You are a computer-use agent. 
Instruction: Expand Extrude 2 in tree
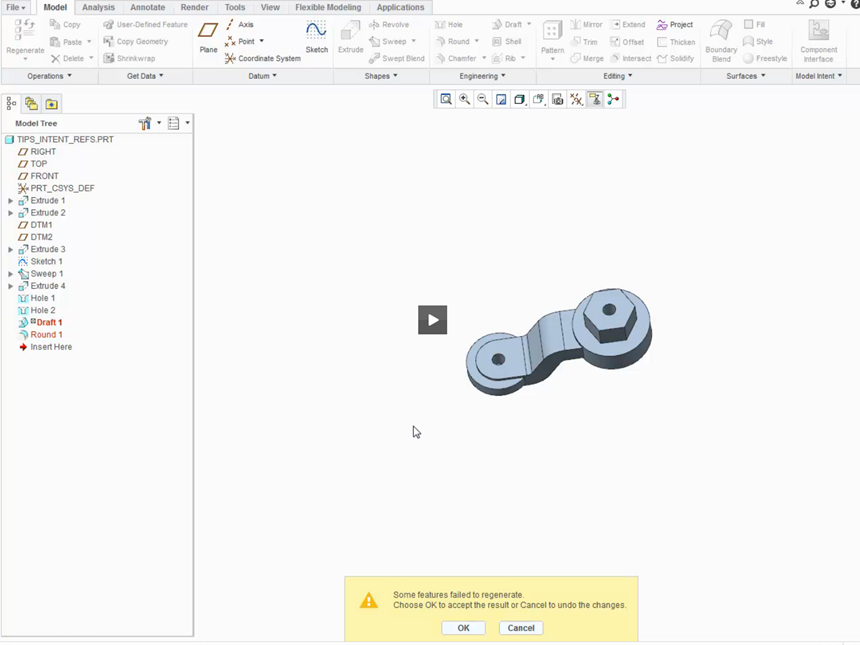10,213
